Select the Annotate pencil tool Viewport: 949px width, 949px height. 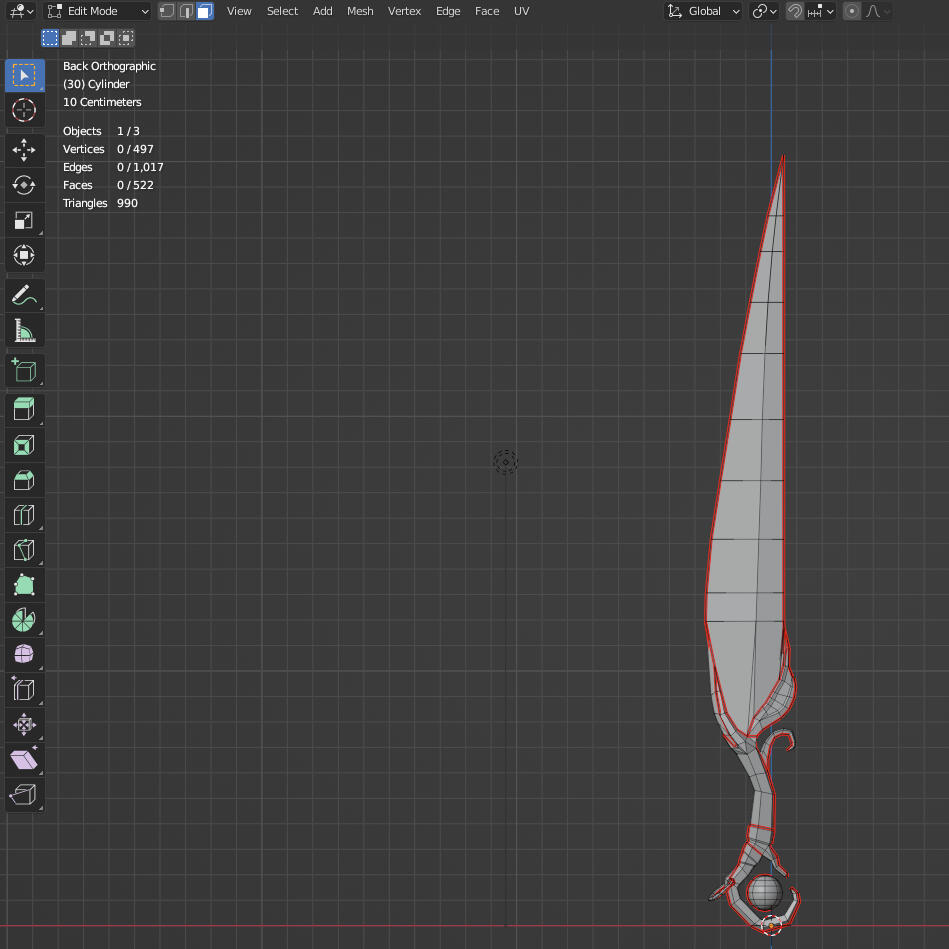point(24,296)
